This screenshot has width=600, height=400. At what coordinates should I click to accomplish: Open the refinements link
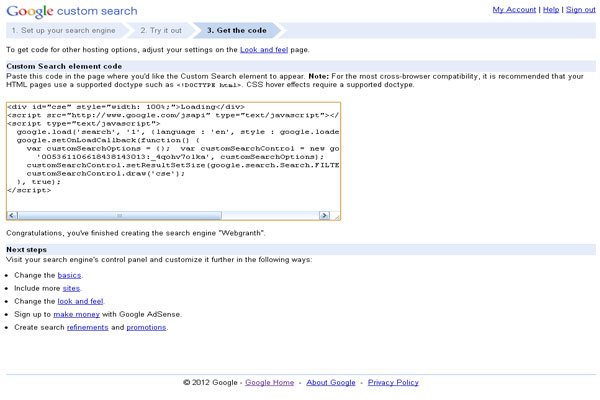pos(88,327)
